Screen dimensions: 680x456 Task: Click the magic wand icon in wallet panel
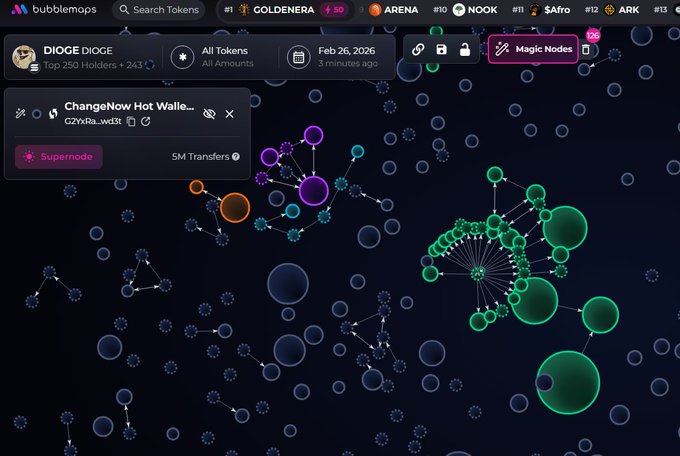tap(20, 114)
